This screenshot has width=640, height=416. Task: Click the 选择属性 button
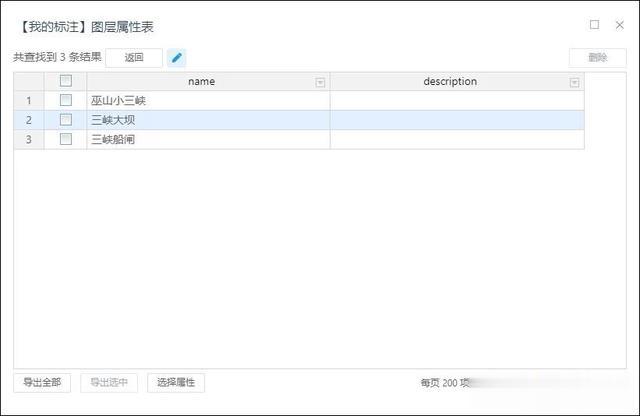tap(176, 383)
